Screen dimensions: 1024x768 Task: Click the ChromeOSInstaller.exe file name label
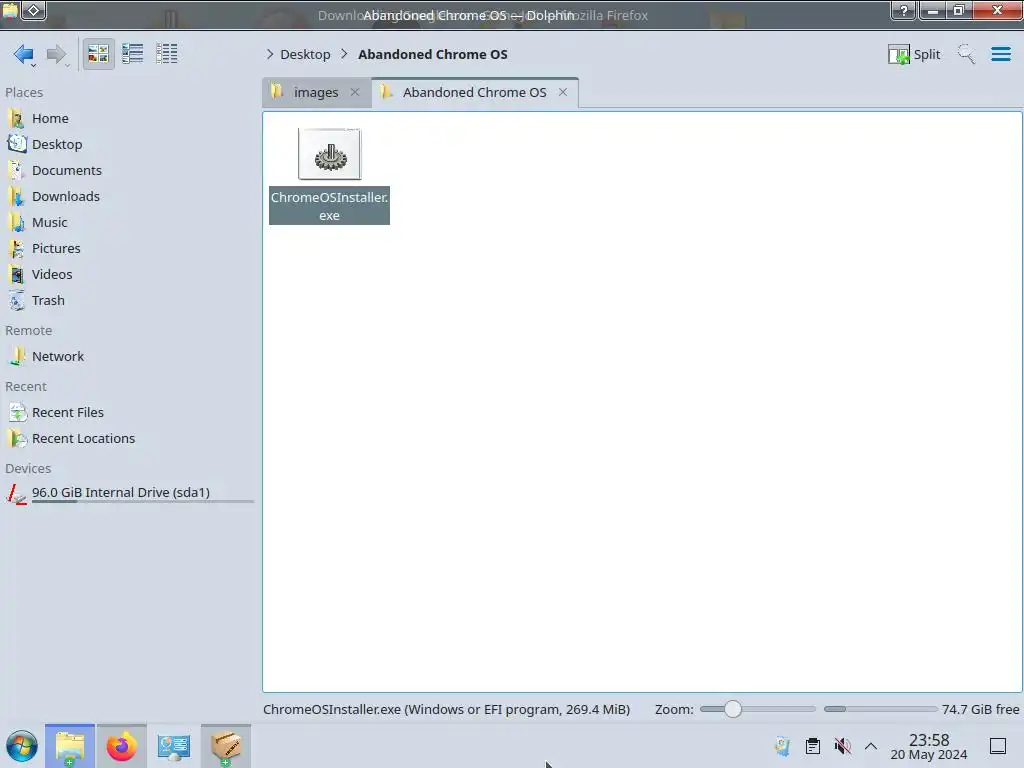329,206
